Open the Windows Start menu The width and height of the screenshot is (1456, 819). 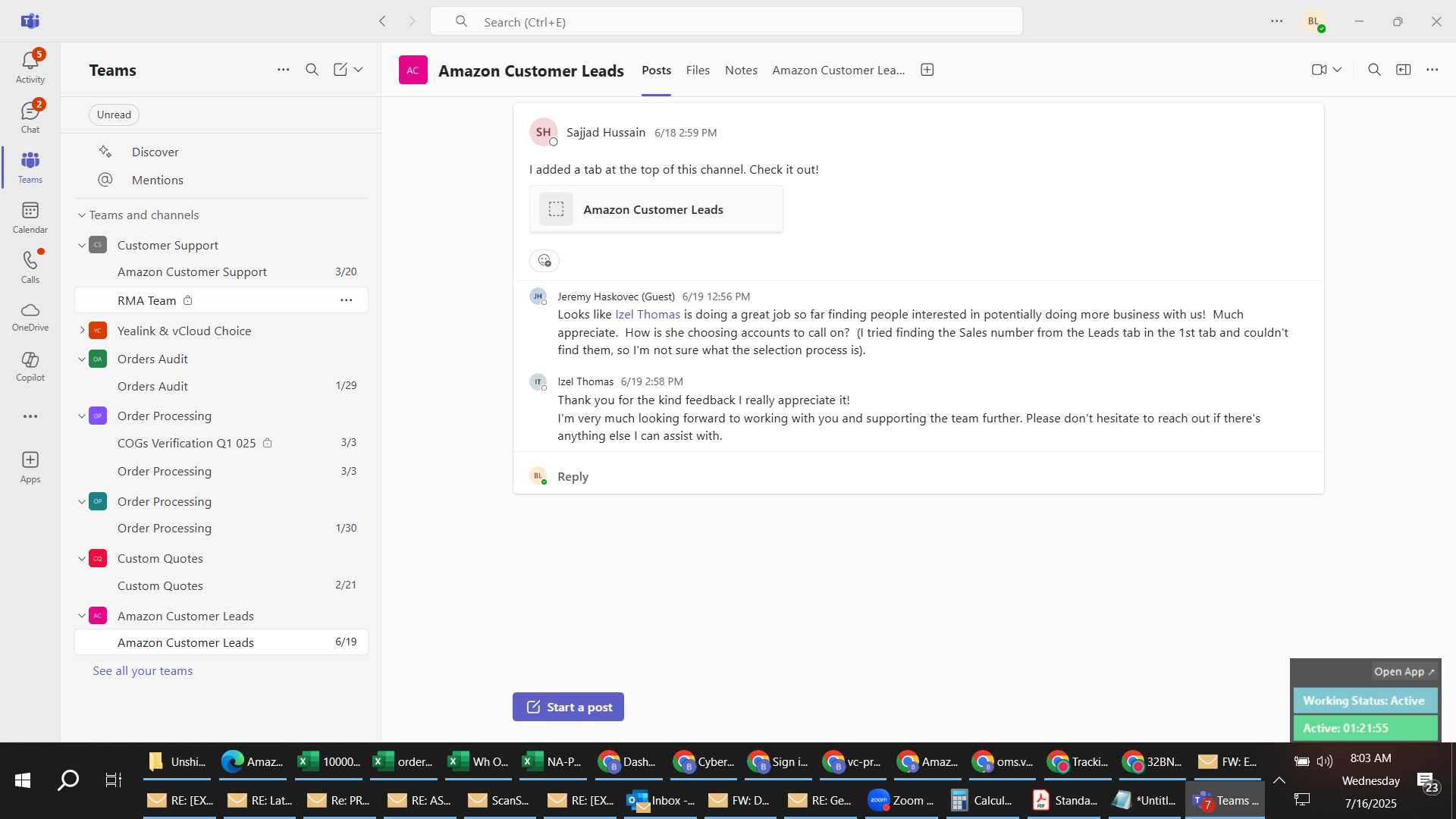tap(23, 780)
